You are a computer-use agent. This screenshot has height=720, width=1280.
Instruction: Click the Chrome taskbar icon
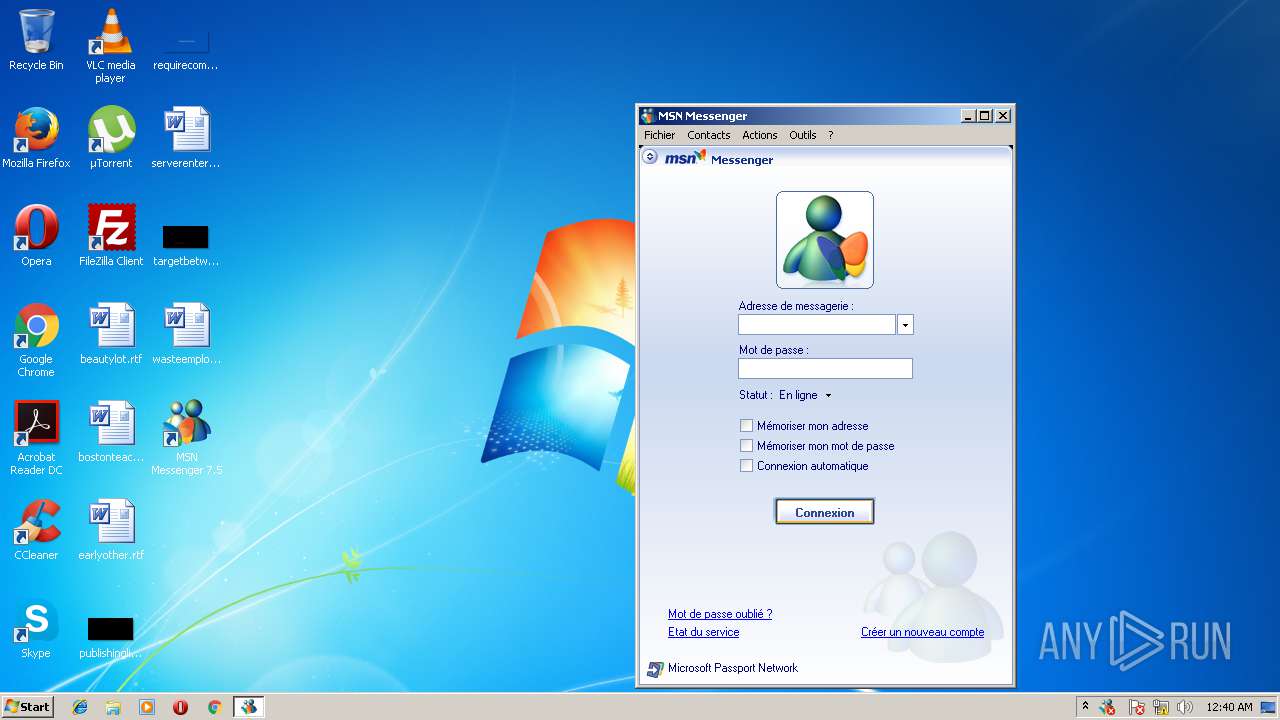coord(214,707)
